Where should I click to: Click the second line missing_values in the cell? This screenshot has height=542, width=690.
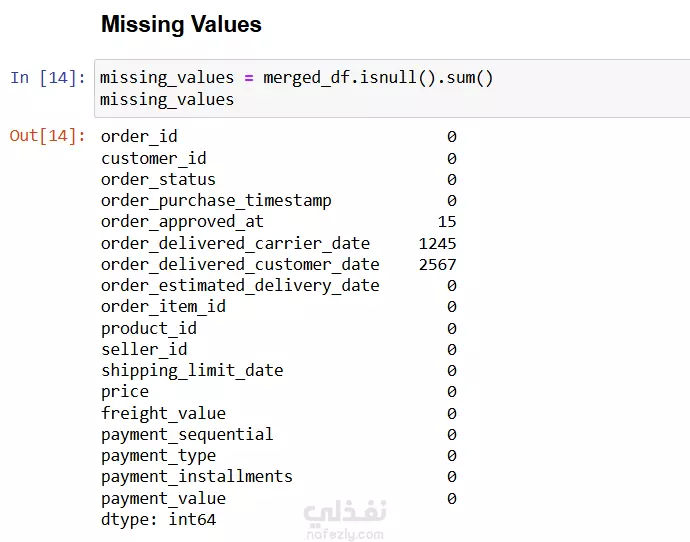167,100
